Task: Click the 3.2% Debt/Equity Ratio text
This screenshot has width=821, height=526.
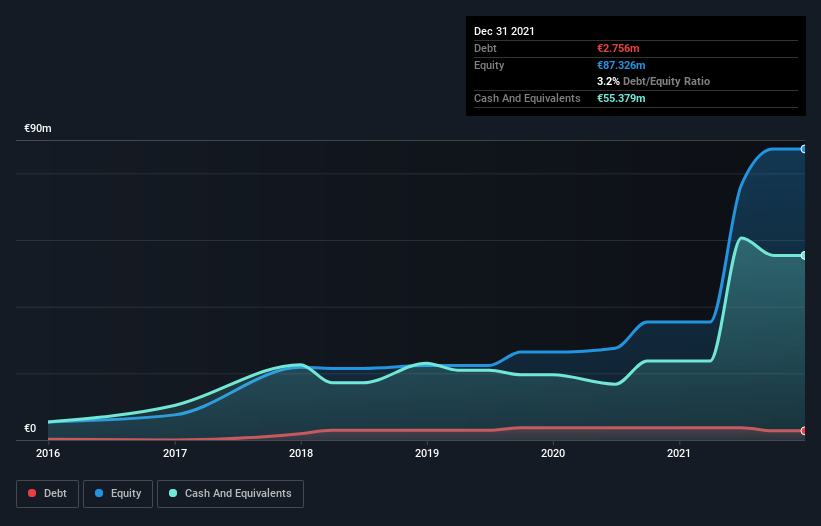Action: 653,82
